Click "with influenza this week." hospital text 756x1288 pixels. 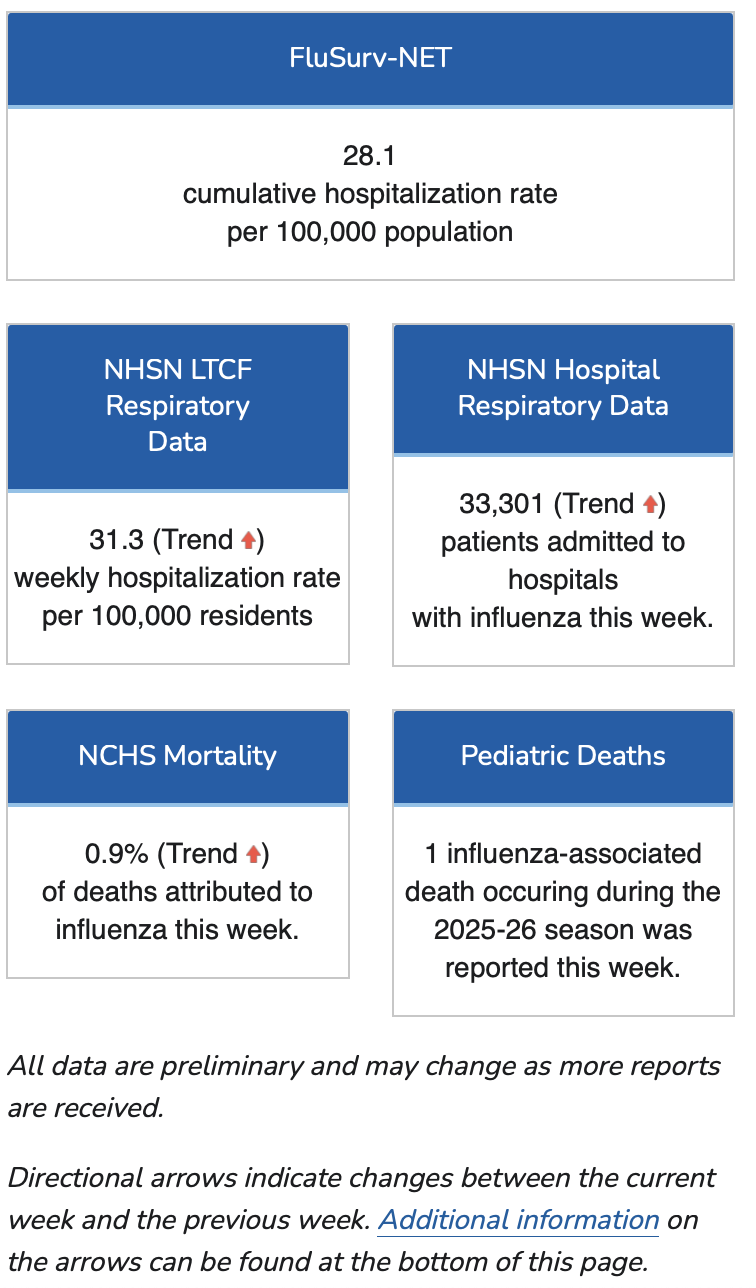click(x=563, y=618)
